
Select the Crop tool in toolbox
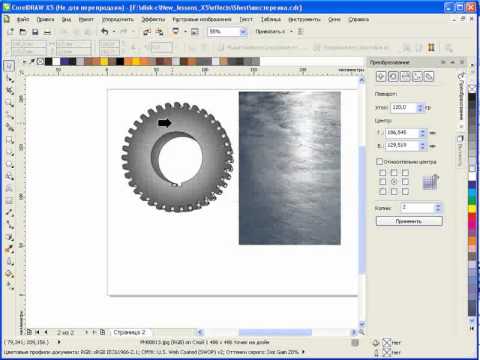tap(10, 91)
